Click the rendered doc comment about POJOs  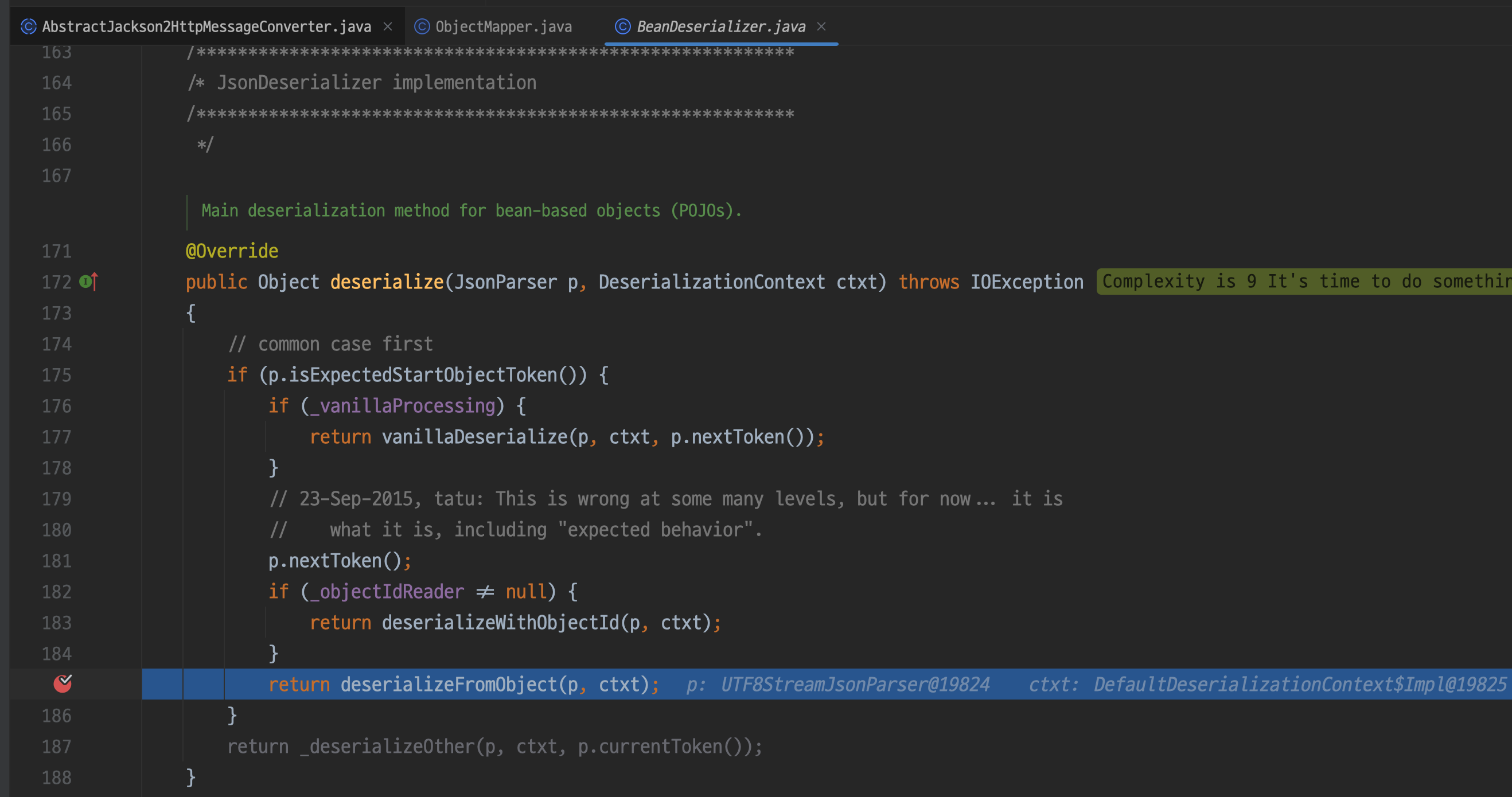tap(471, 210)
